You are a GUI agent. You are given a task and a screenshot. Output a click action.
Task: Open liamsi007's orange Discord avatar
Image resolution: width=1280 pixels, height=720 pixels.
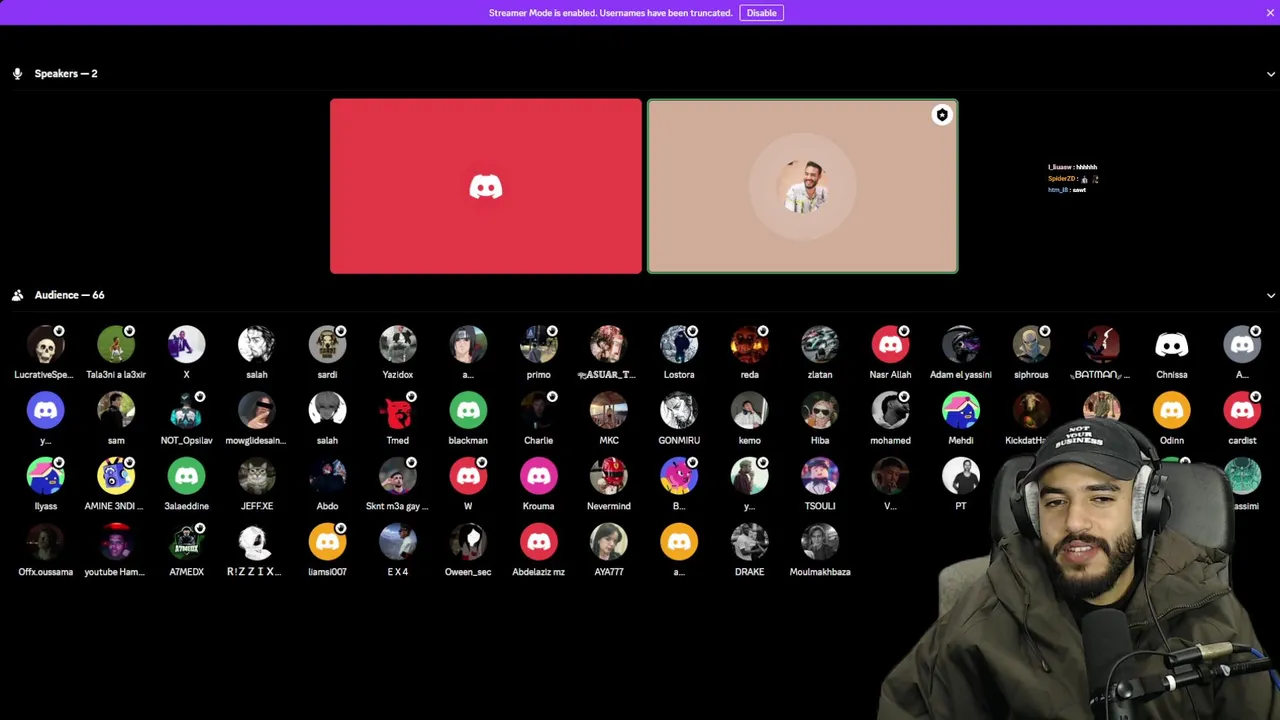tap(327, 543)
